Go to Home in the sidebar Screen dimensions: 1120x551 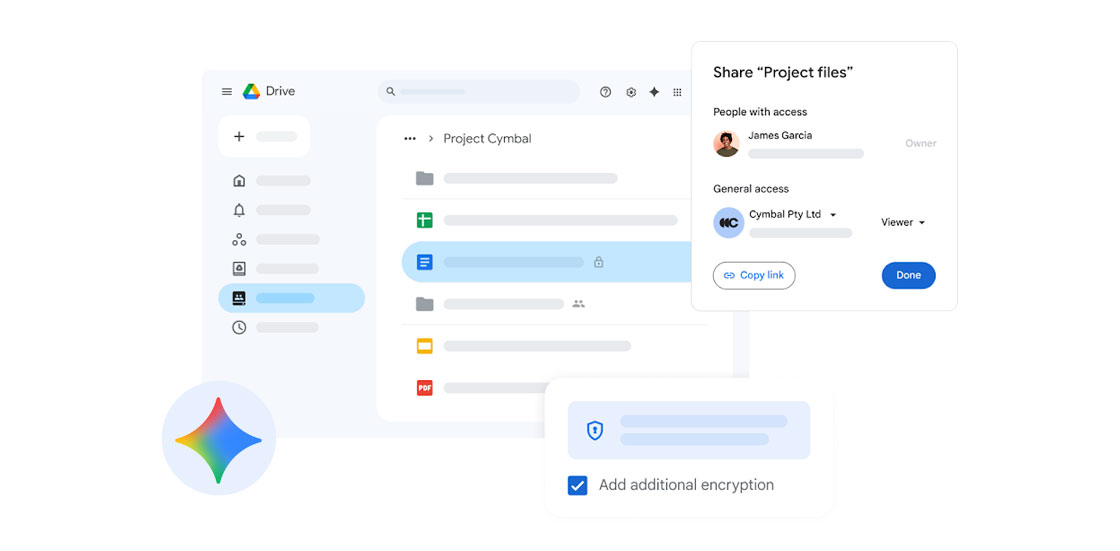point(239,181)
